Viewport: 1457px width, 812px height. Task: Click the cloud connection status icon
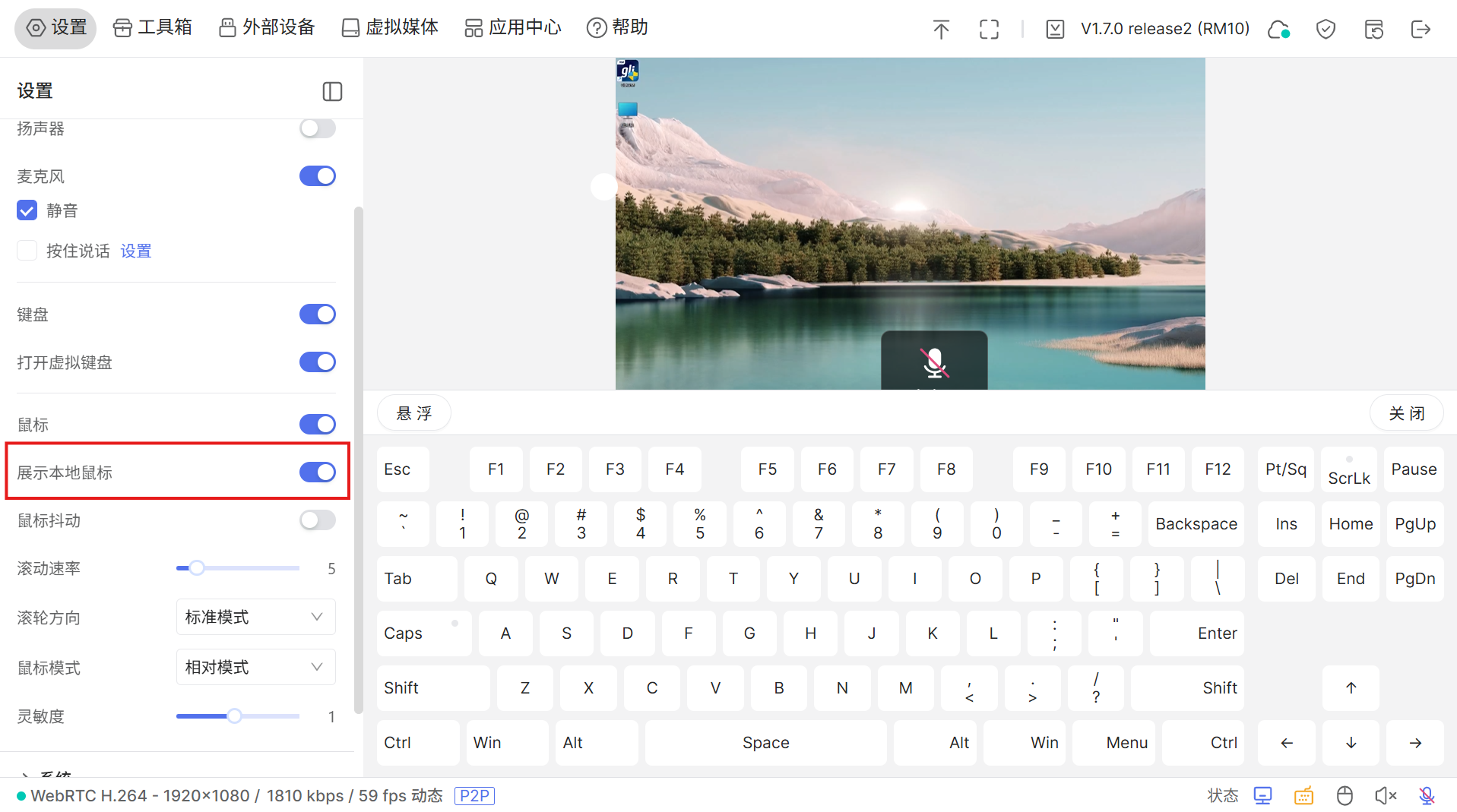(x=1278, y=29)
